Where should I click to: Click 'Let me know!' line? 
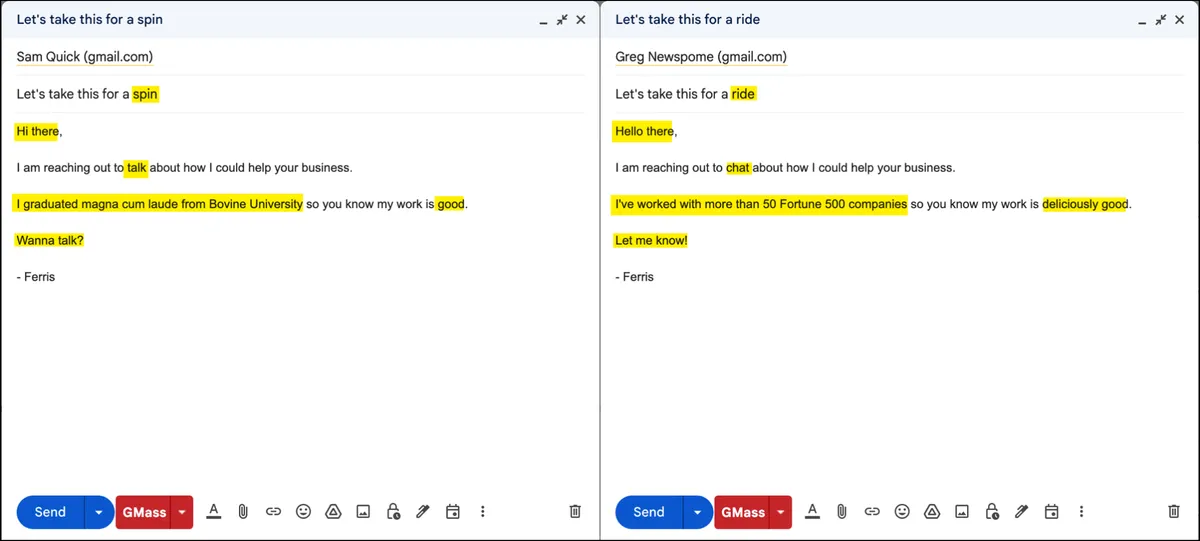(x=651, y=240)
